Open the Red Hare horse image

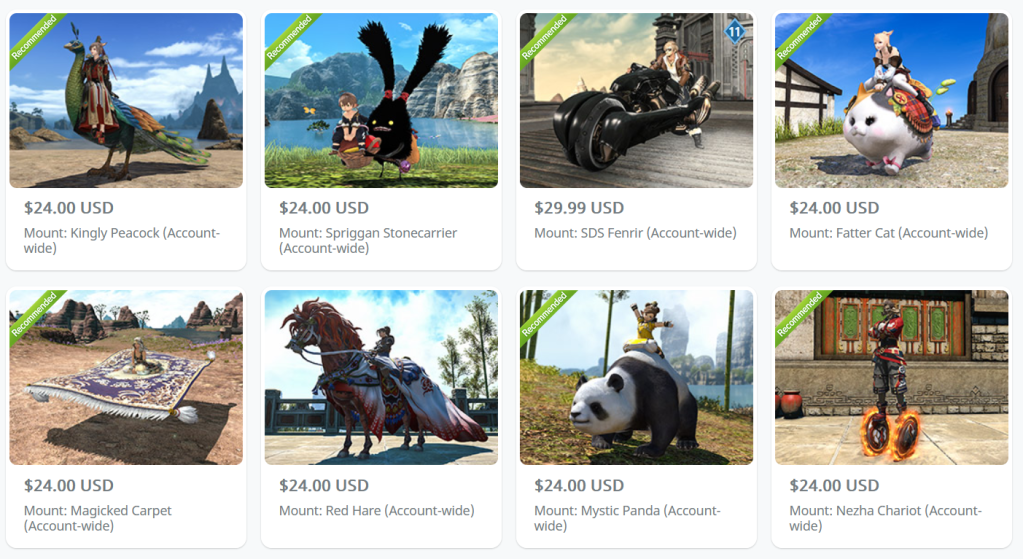[x=381, y=377]
